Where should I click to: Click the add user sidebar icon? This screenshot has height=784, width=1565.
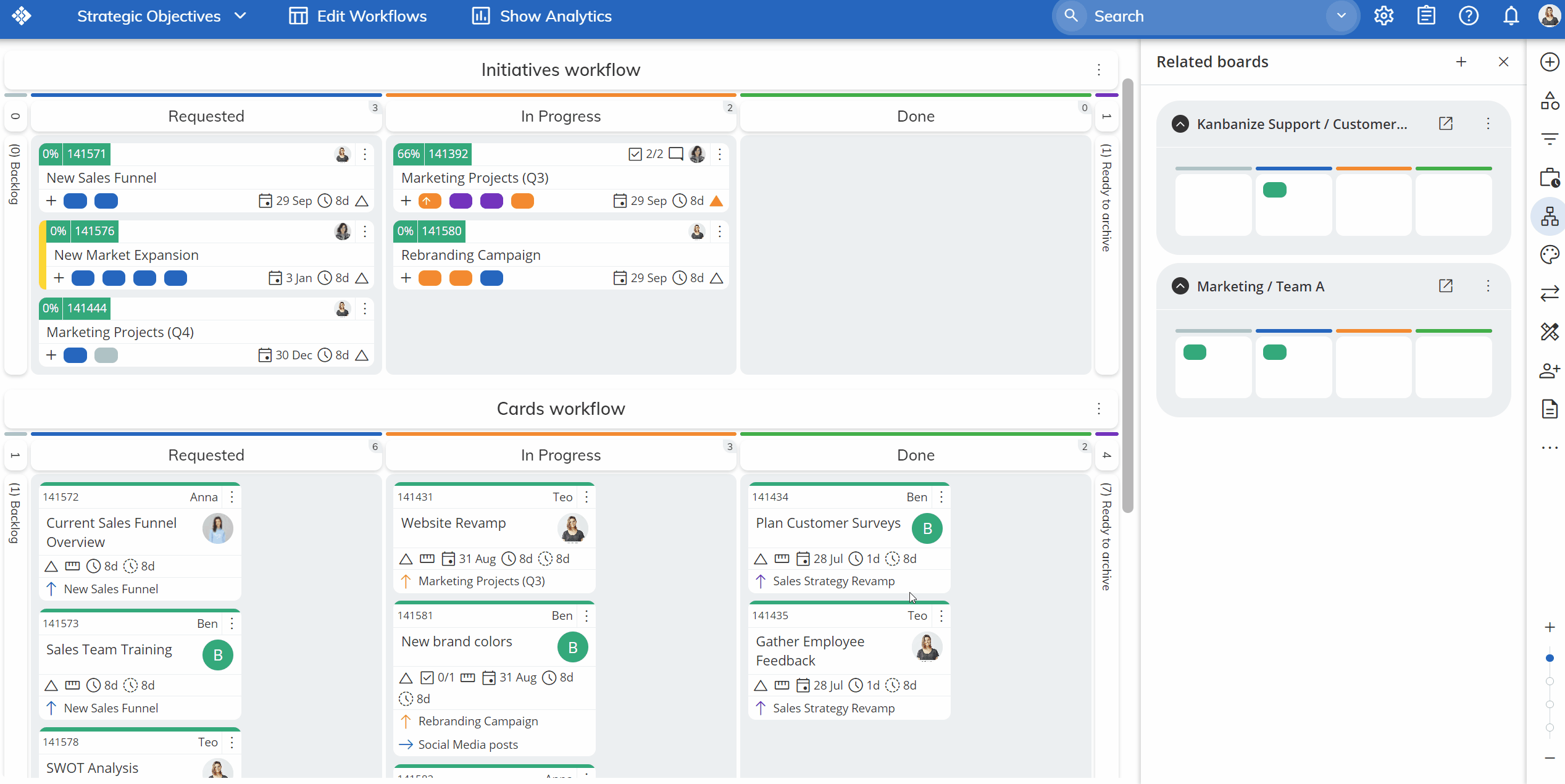point(1549,370)
